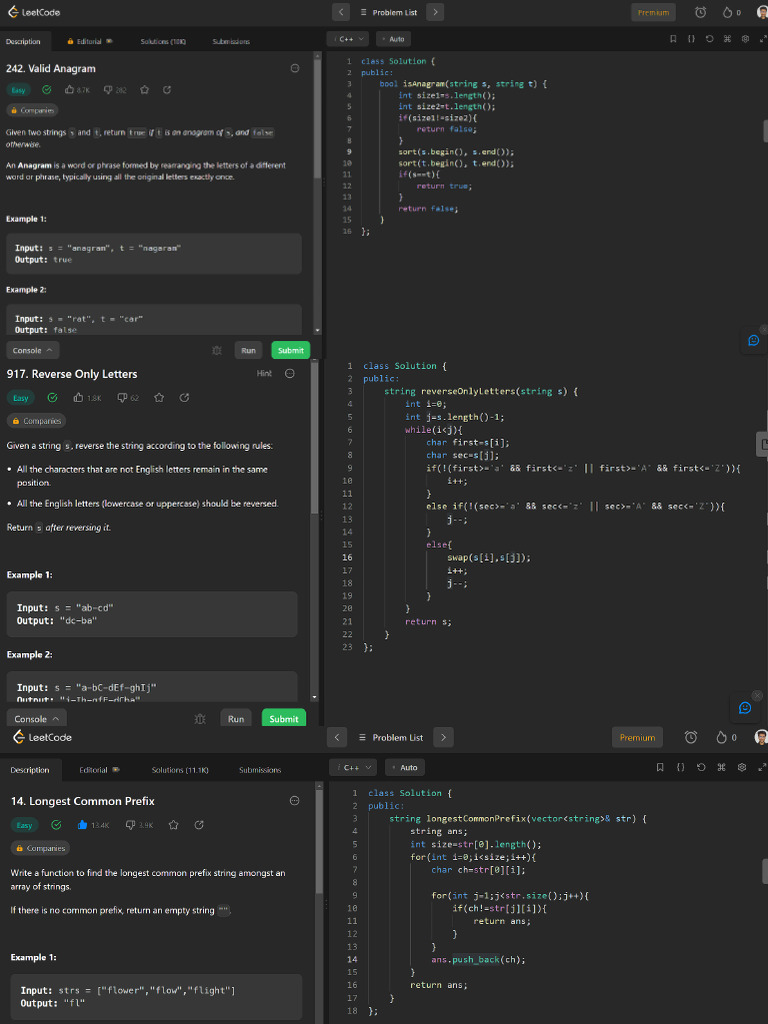Click the timer clock icon in top header
This screenshot has width=768, height=1024.
700,12
